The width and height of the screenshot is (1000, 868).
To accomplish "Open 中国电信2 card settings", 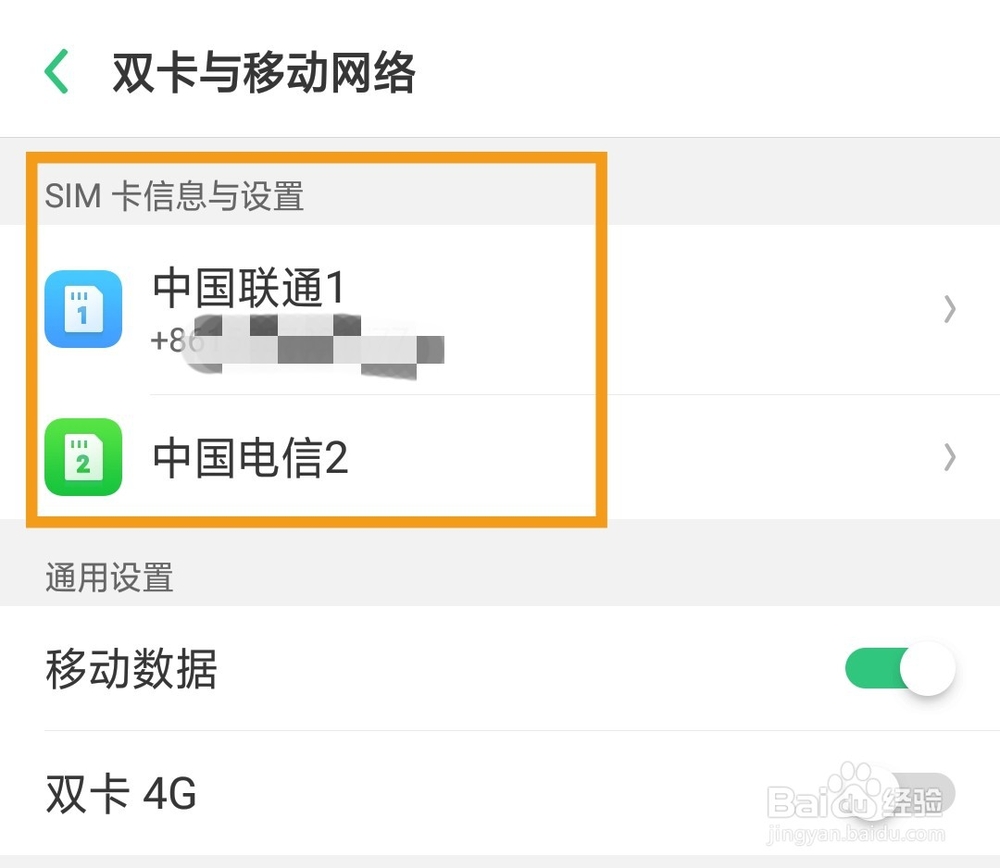I will coord(248,458).
